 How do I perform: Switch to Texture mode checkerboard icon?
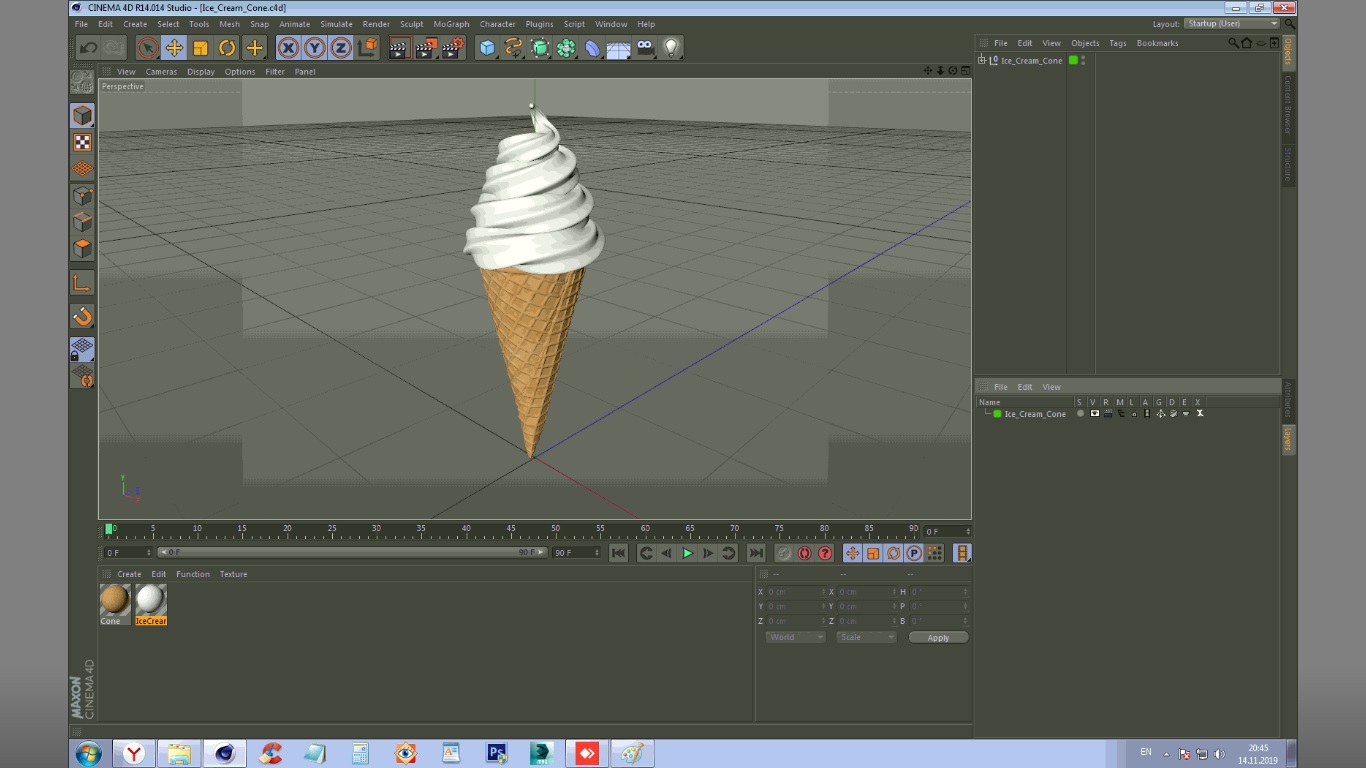pyautogui.click(x=82, y=142)
